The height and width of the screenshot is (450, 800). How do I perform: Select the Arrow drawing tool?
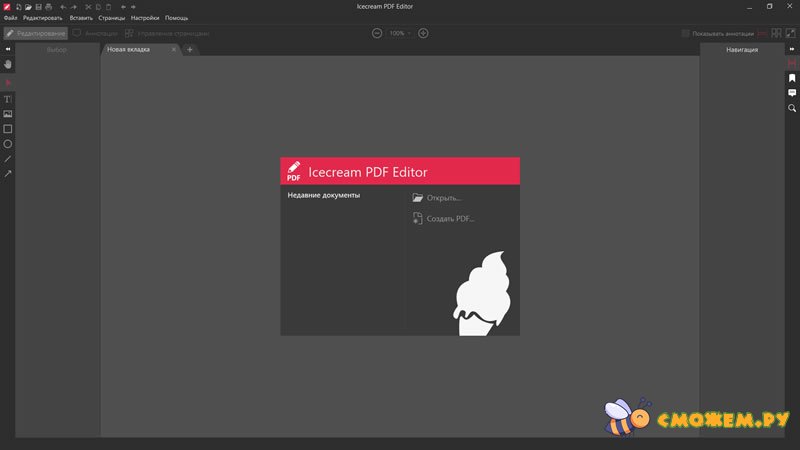pyautogui.click(x=8, y=174)
